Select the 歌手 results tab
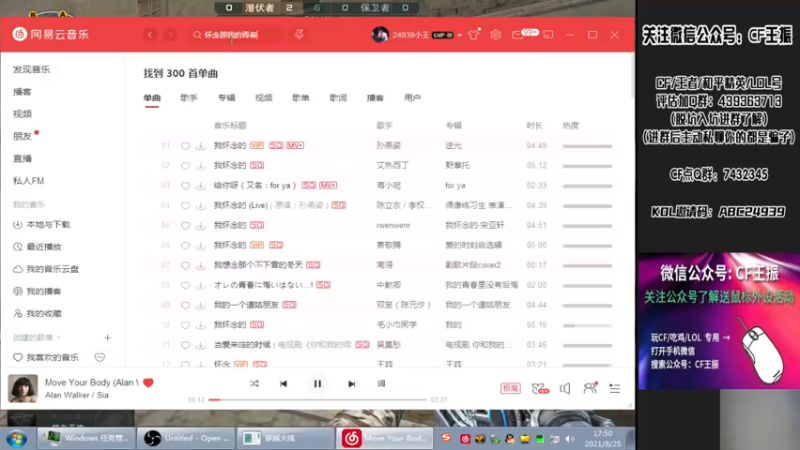This screenshot has width=800, height=450. (189, 97)
